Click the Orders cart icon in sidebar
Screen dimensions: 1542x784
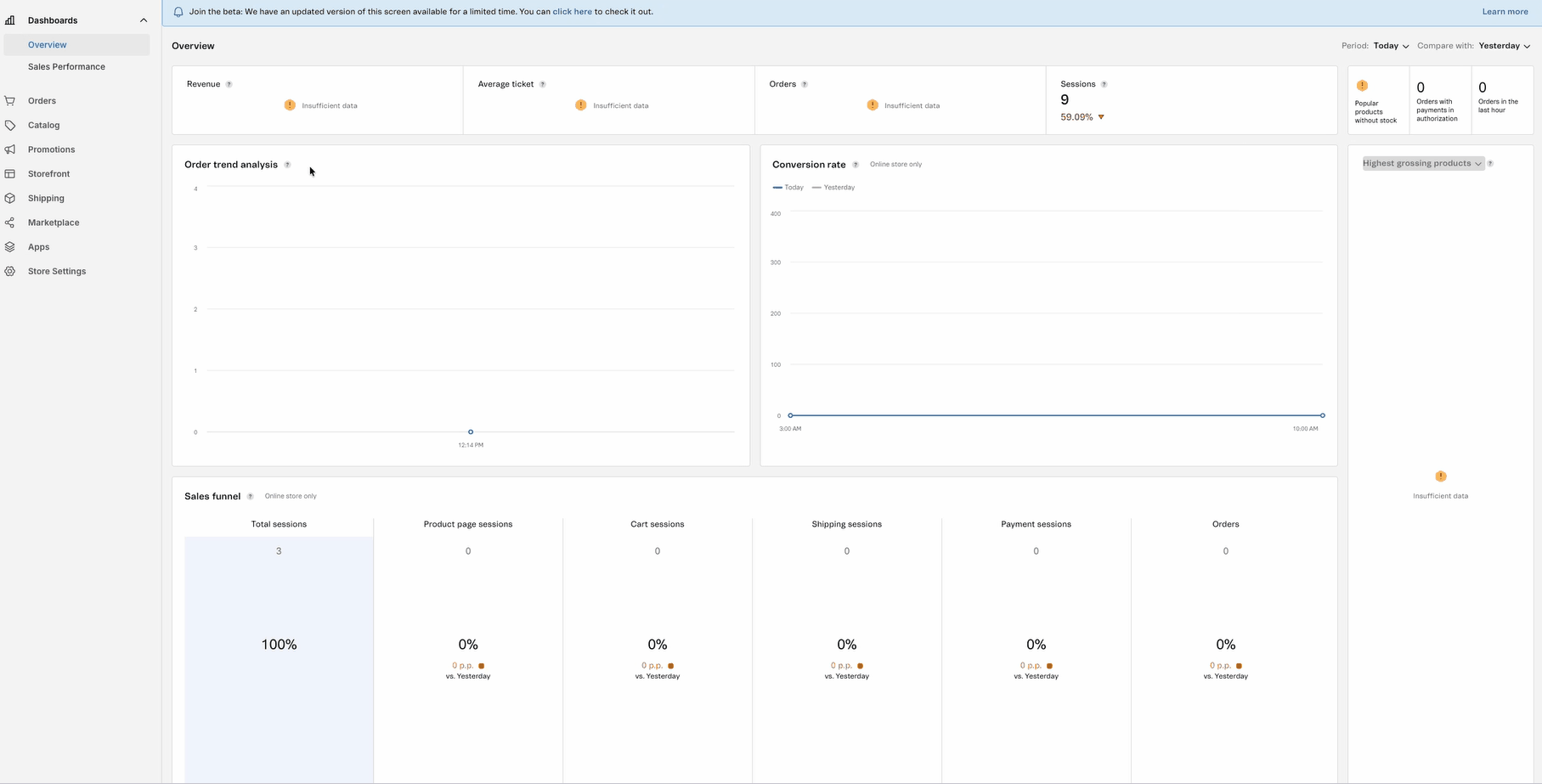[10, 101]
